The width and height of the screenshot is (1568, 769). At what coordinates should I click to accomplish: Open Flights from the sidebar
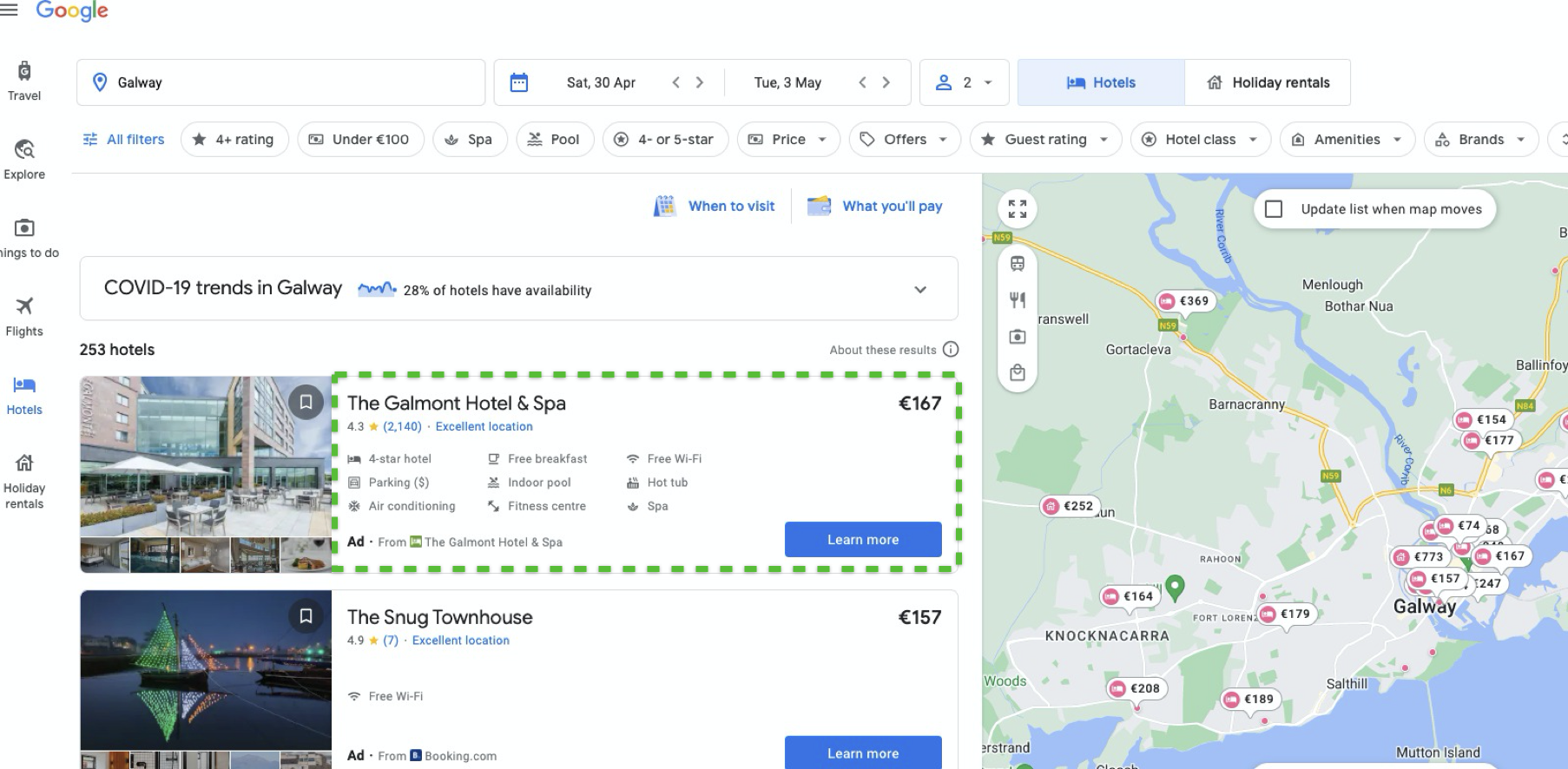(x=24, y=316)
